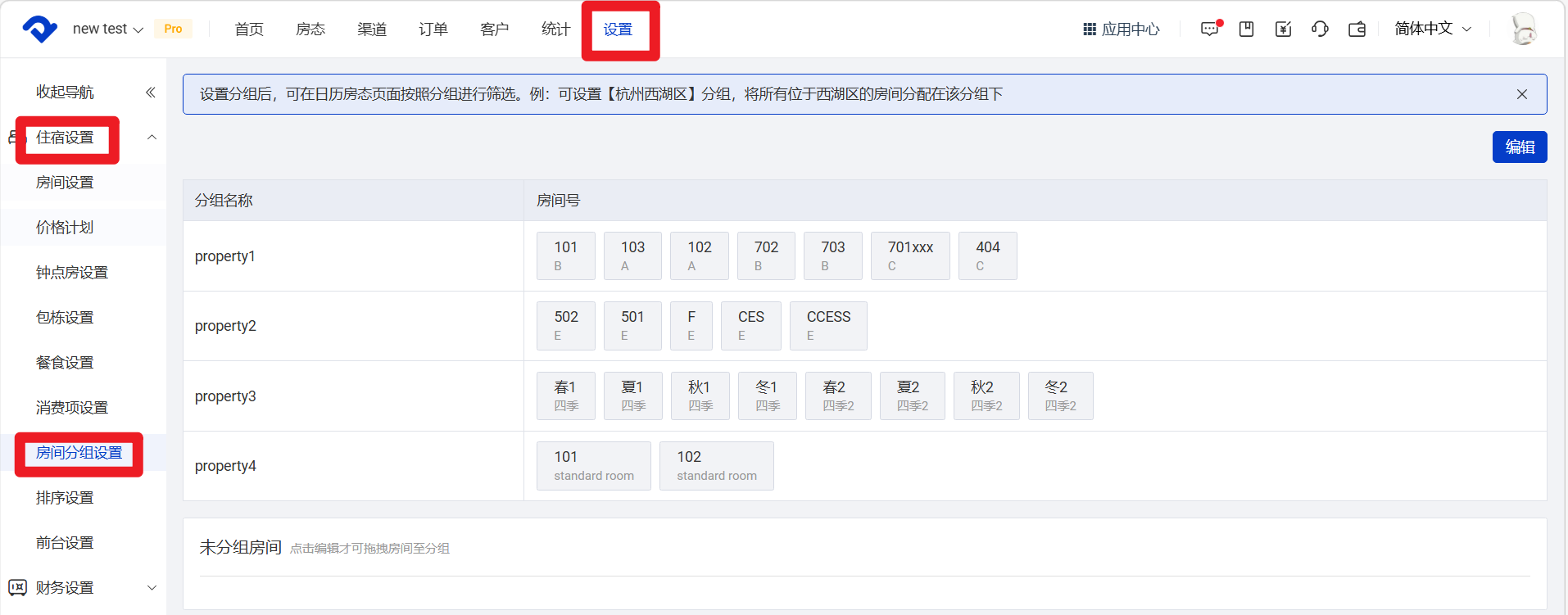Collapse the 住宿设置 sidebar section
The image size is (1568, 615).
point(152,138)
